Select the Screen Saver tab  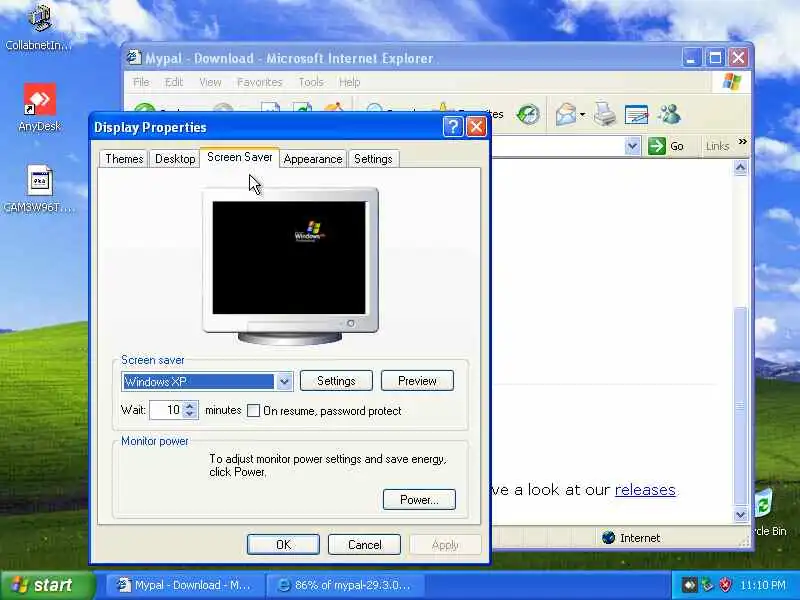point(239,157)
